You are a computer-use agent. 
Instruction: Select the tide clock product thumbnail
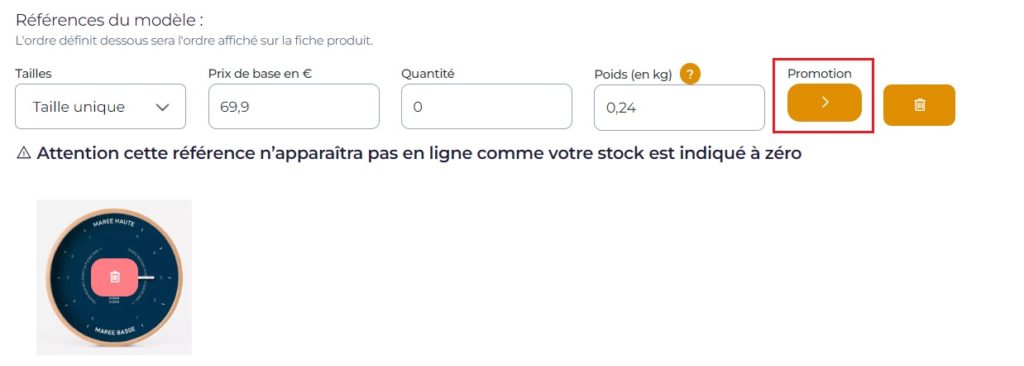(x=114, y=277)
